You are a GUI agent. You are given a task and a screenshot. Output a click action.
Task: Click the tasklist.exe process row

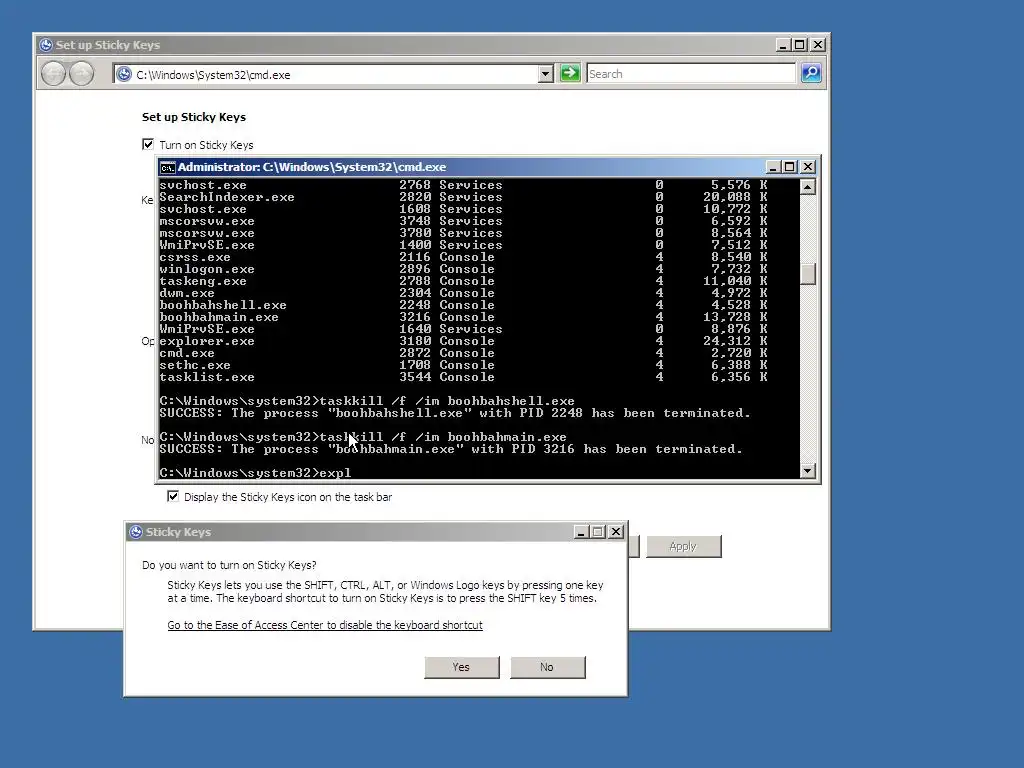464,377
